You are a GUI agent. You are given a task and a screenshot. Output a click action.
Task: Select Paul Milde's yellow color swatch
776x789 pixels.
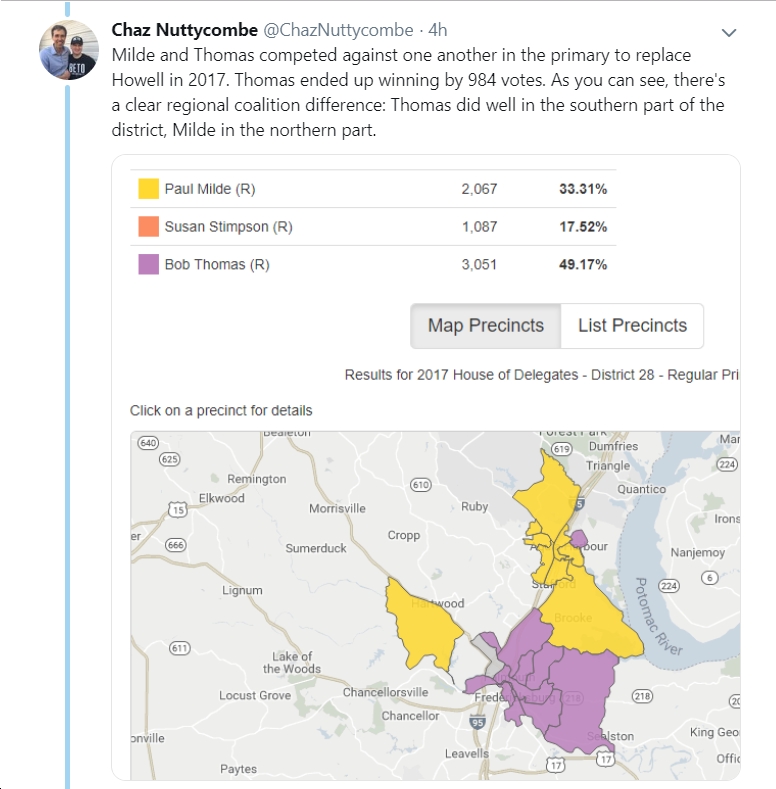click(x=148, y=189)
